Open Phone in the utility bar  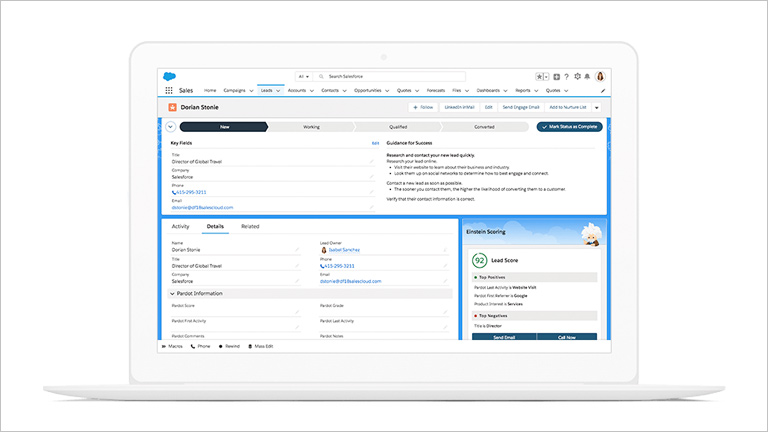click(x=200, y=346)
